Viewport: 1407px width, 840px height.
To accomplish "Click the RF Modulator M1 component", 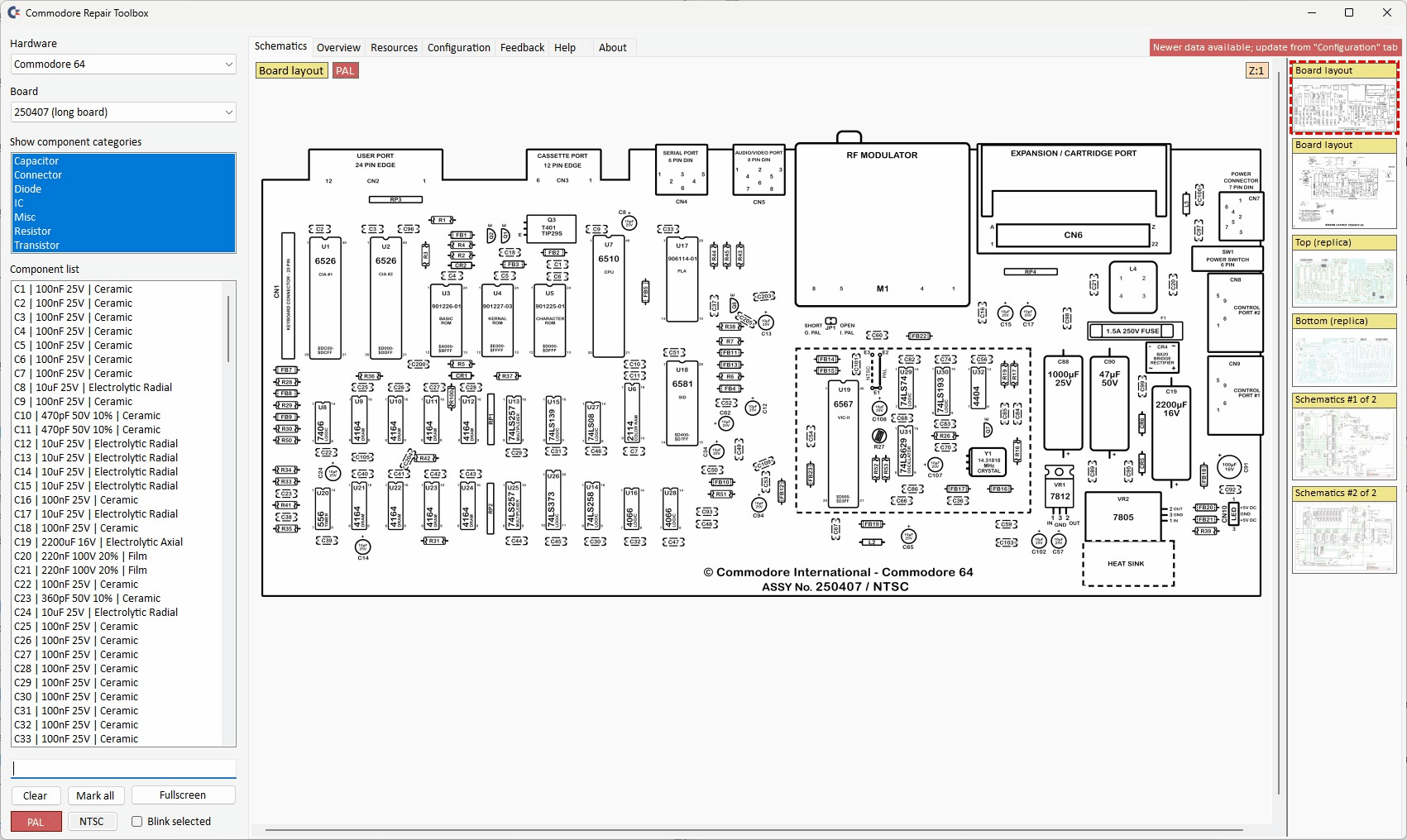I will pos(883,224).
